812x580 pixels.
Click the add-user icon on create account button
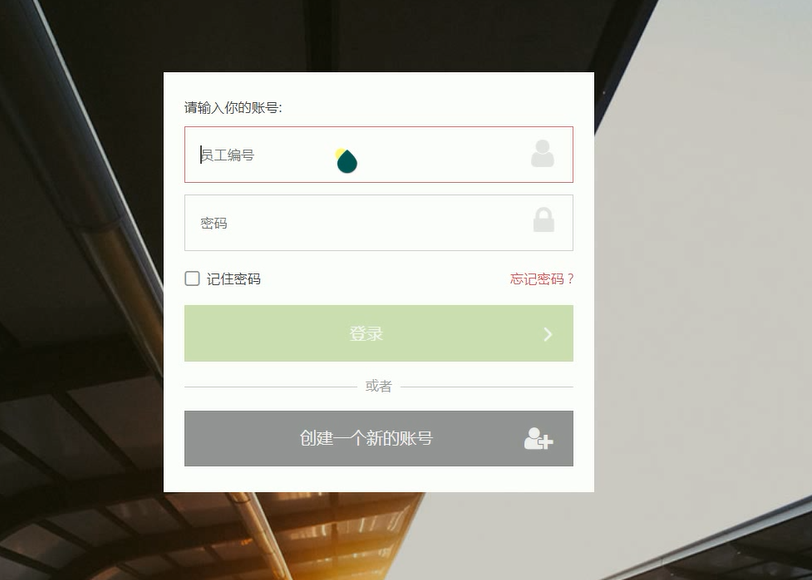539,439
